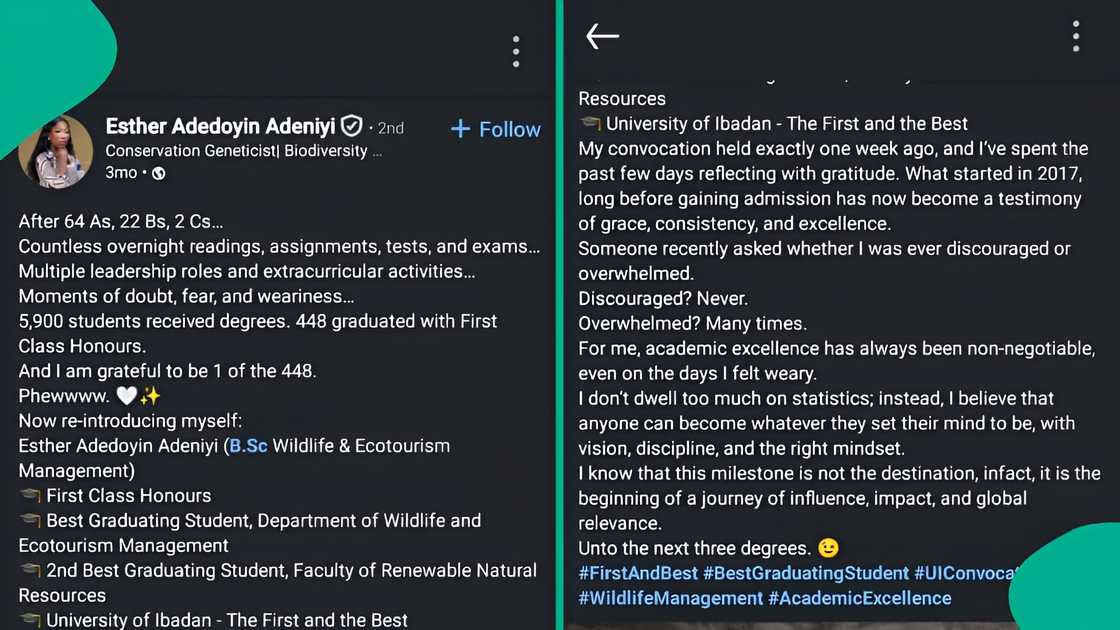This screenshot has height=630, width=1120.
Task: Click the 3mo timestamp
Action: 119,172
